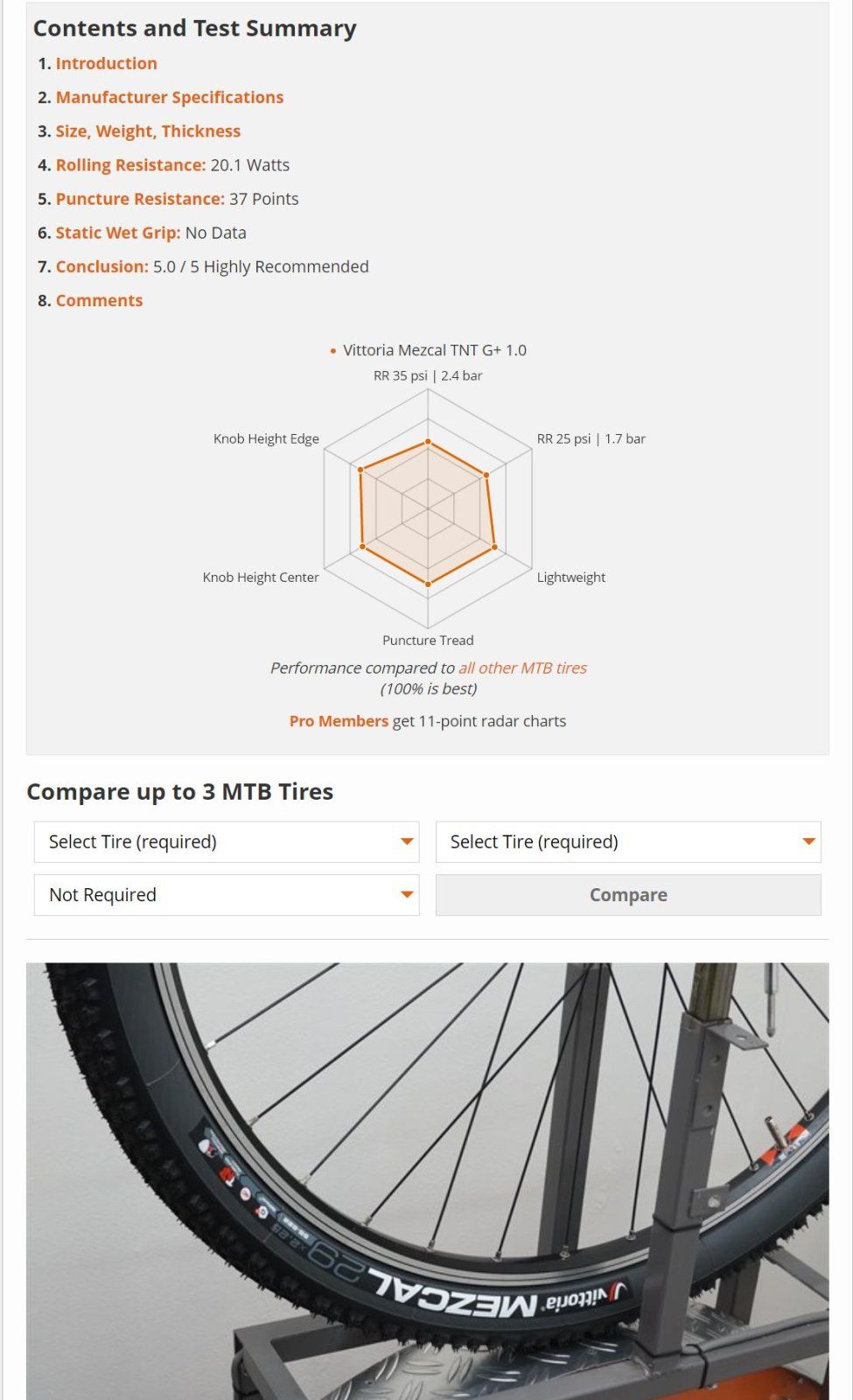Navigate to Puncture Resistance section
Image resolution: width=853 pixels, height=1400 pixels.
pos(140,199)
